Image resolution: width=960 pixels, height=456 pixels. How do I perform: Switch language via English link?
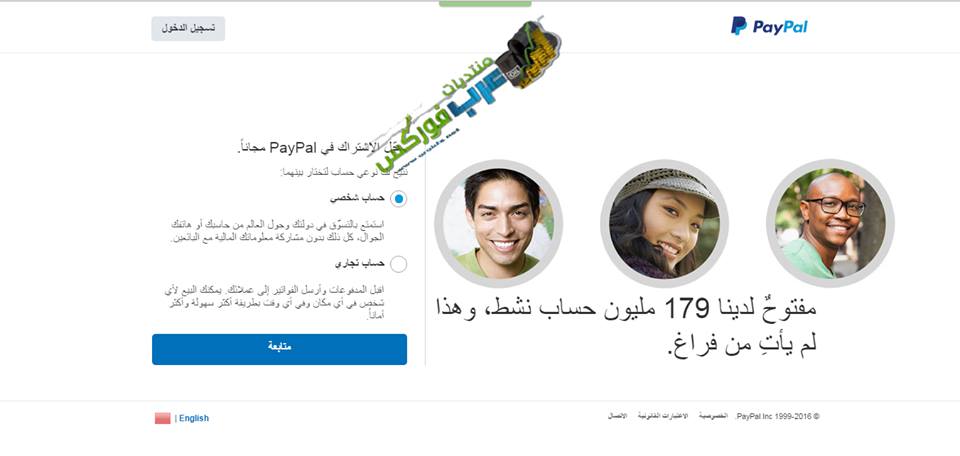[x=194, y=418]
